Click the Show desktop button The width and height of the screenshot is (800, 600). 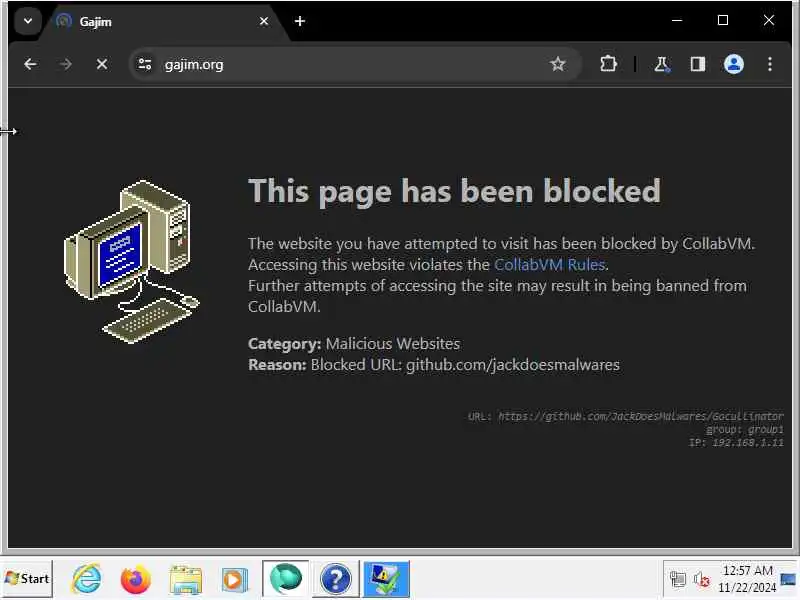788,579
